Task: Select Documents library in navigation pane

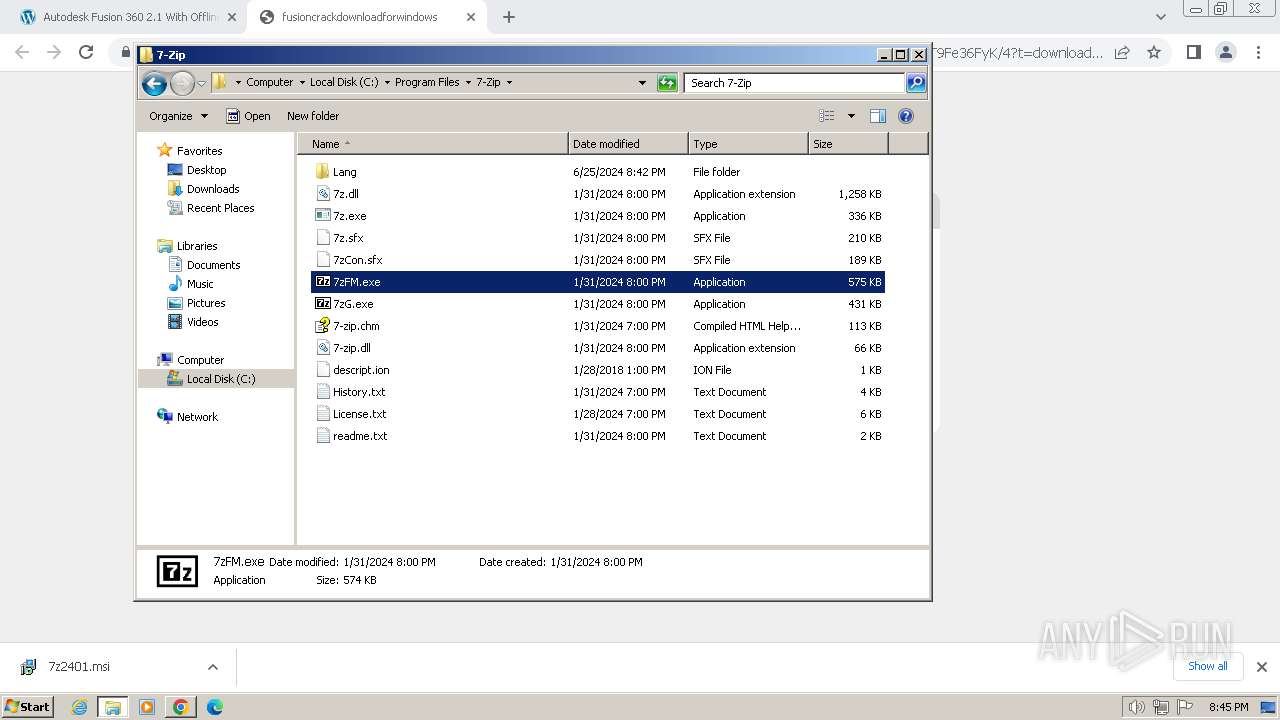Action: click(x=213, y=265)
